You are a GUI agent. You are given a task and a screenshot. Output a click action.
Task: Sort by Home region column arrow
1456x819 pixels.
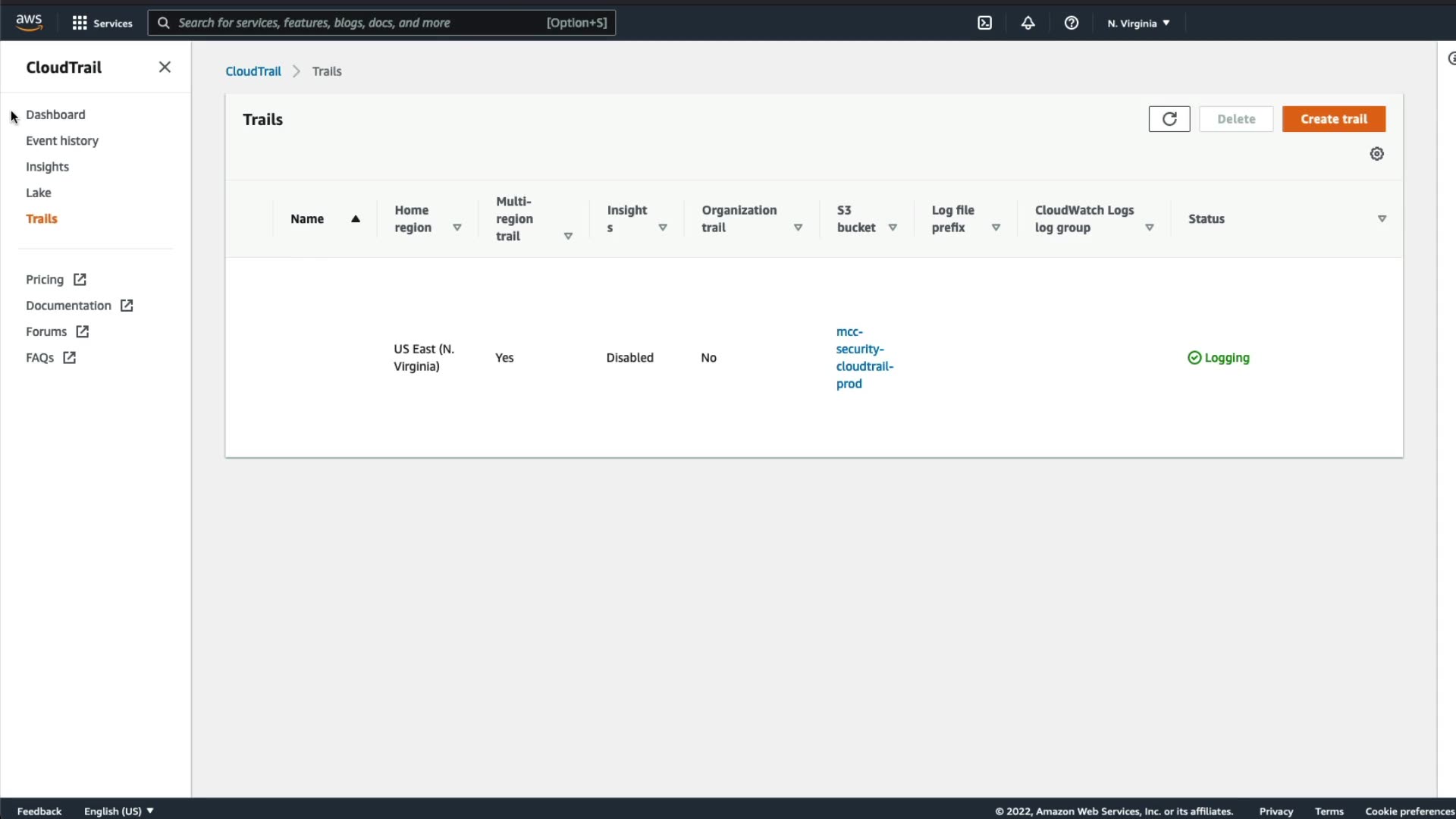pos(457,227)
